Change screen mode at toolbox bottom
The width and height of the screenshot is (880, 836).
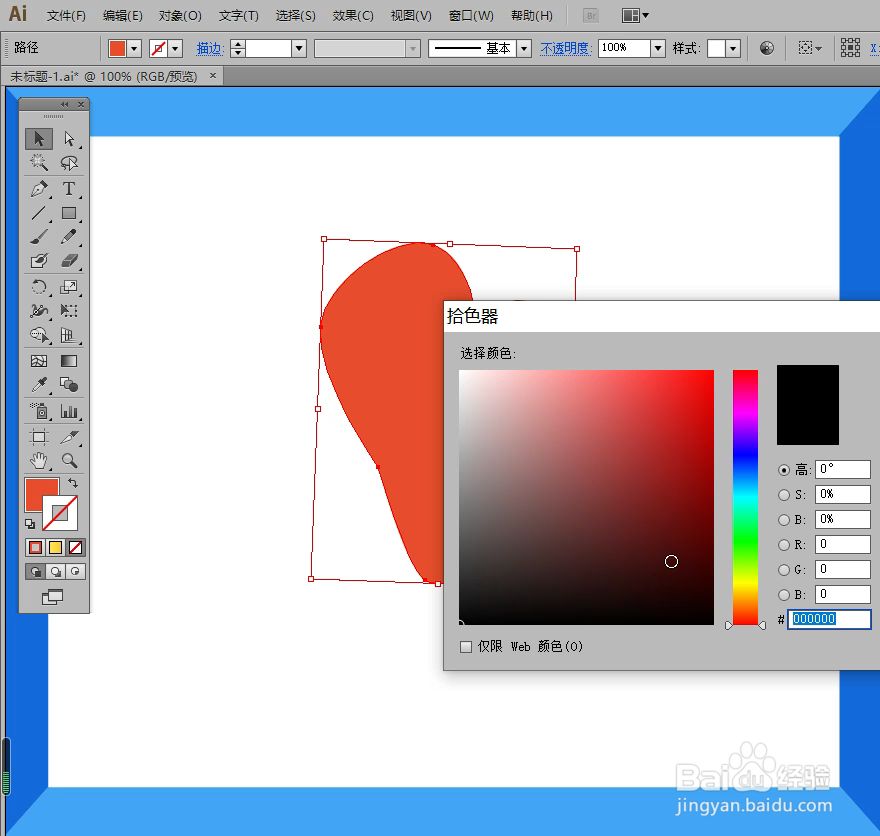53,597
